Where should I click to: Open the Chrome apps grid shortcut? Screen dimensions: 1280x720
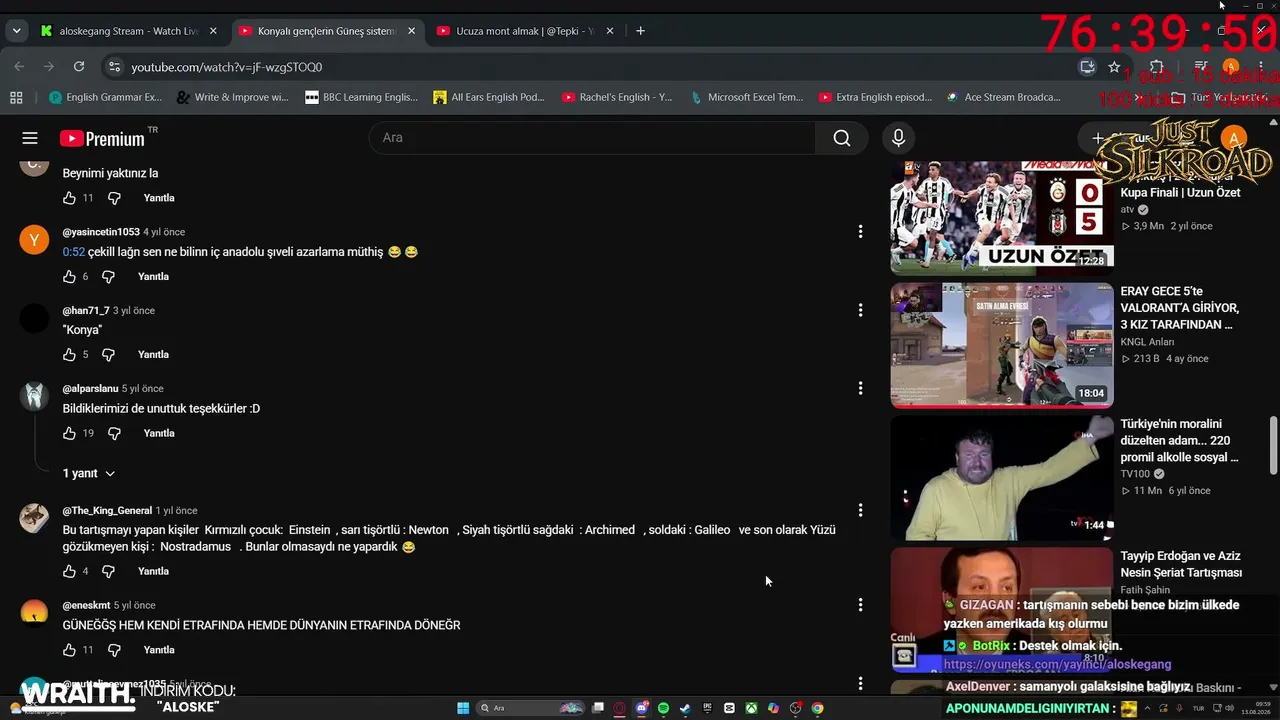(16, 97)
